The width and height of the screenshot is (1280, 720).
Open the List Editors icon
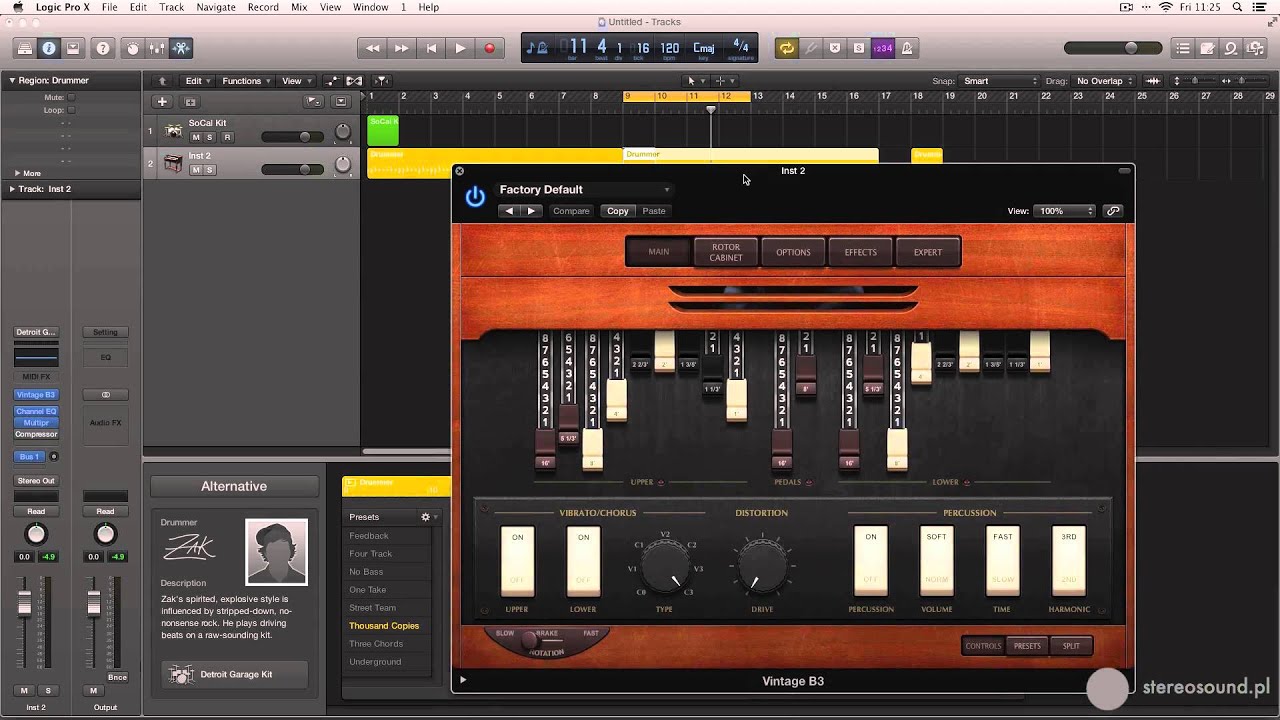click(x=1183, y=48)
